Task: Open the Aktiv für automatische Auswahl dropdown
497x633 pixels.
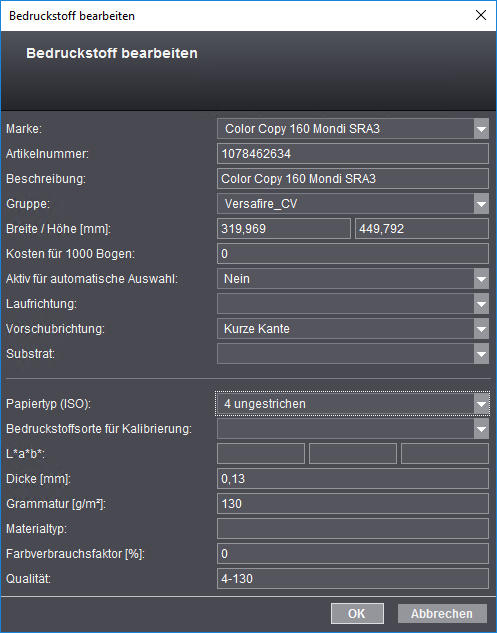Action: coord(481,279)
